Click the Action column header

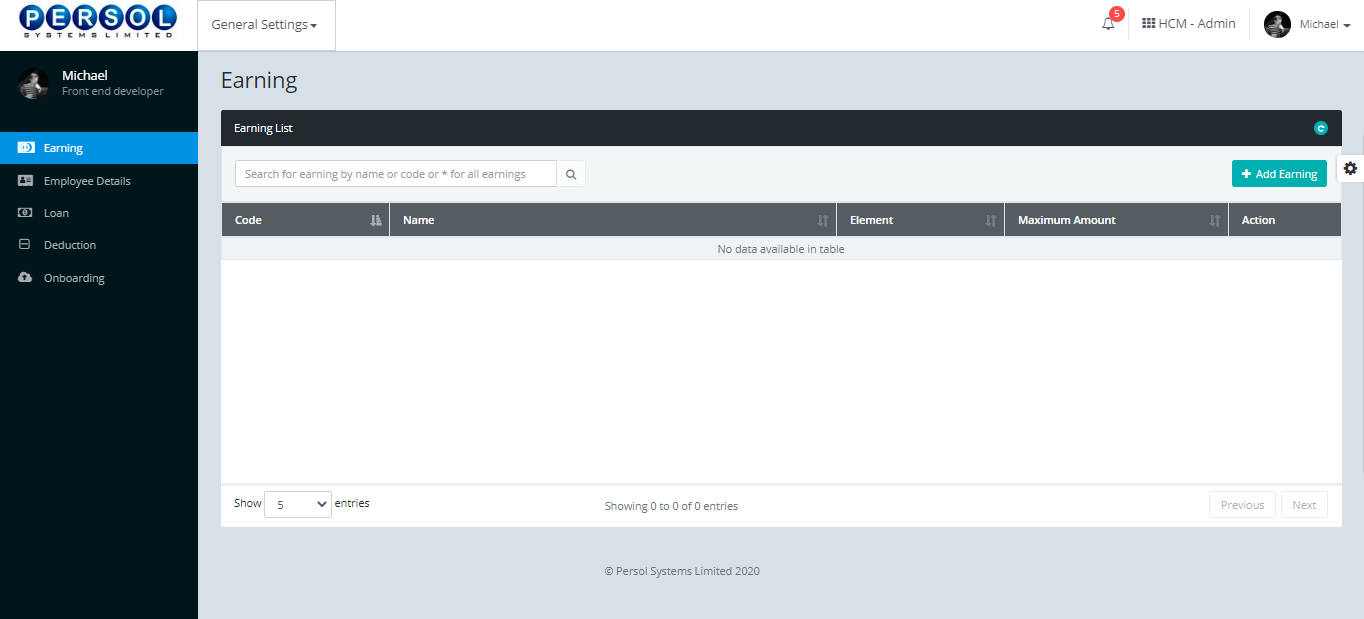(1285, 220)
